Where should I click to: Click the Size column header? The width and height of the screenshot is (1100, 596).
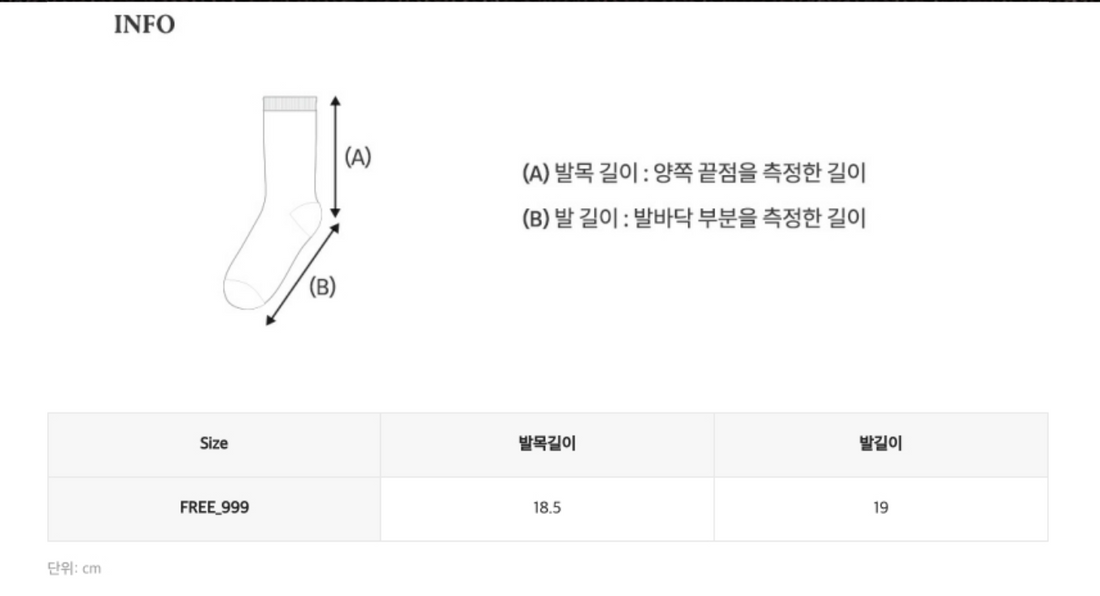point(214,444)
